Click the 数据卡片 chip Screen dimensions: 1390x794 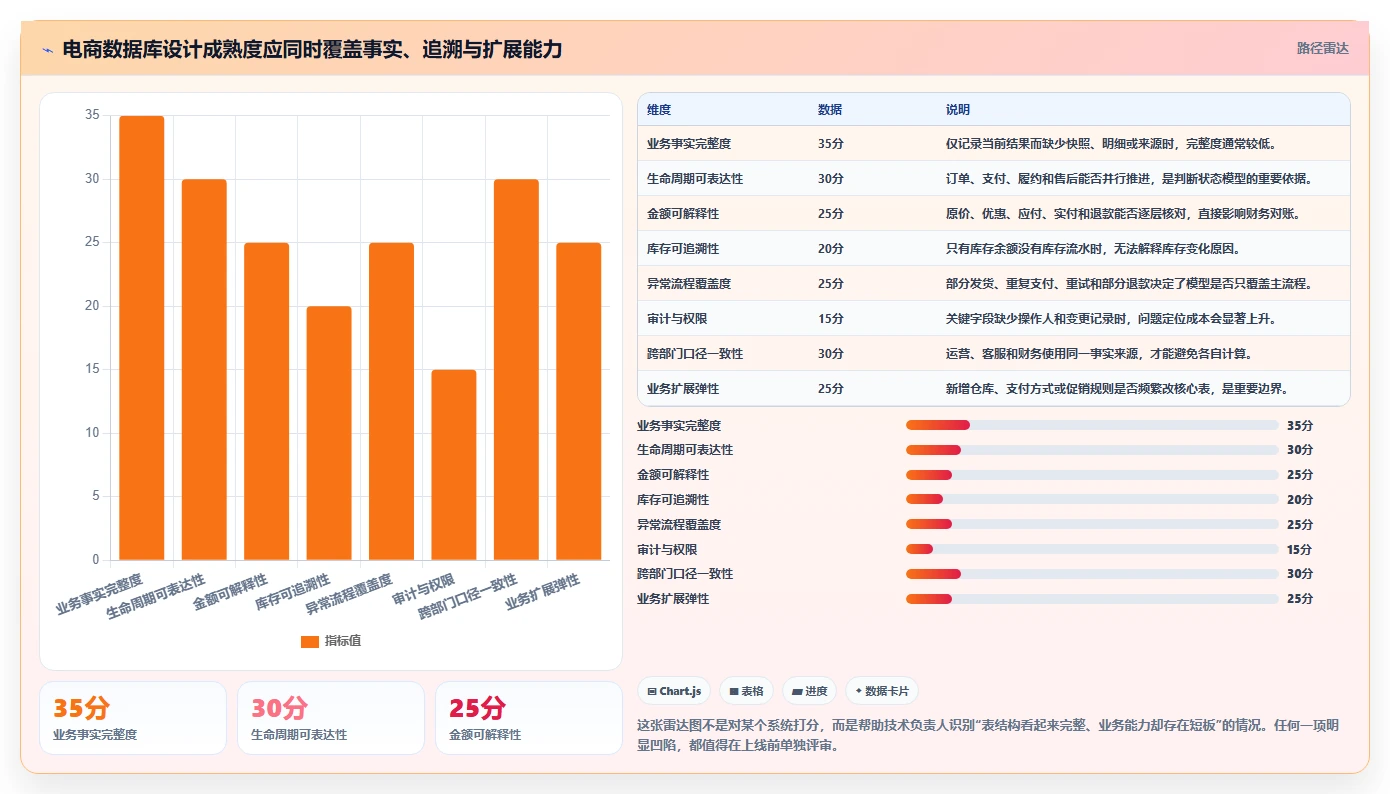[x=882, y=691]
